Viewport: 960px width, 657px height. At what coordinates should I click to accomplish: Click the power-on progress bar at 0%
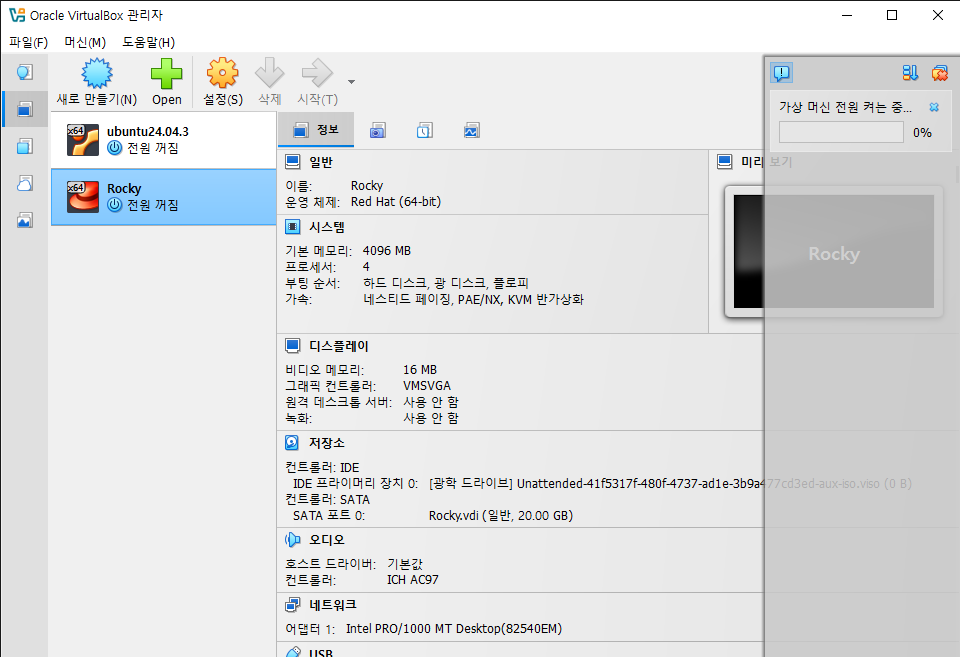click(x=841, y=132)
